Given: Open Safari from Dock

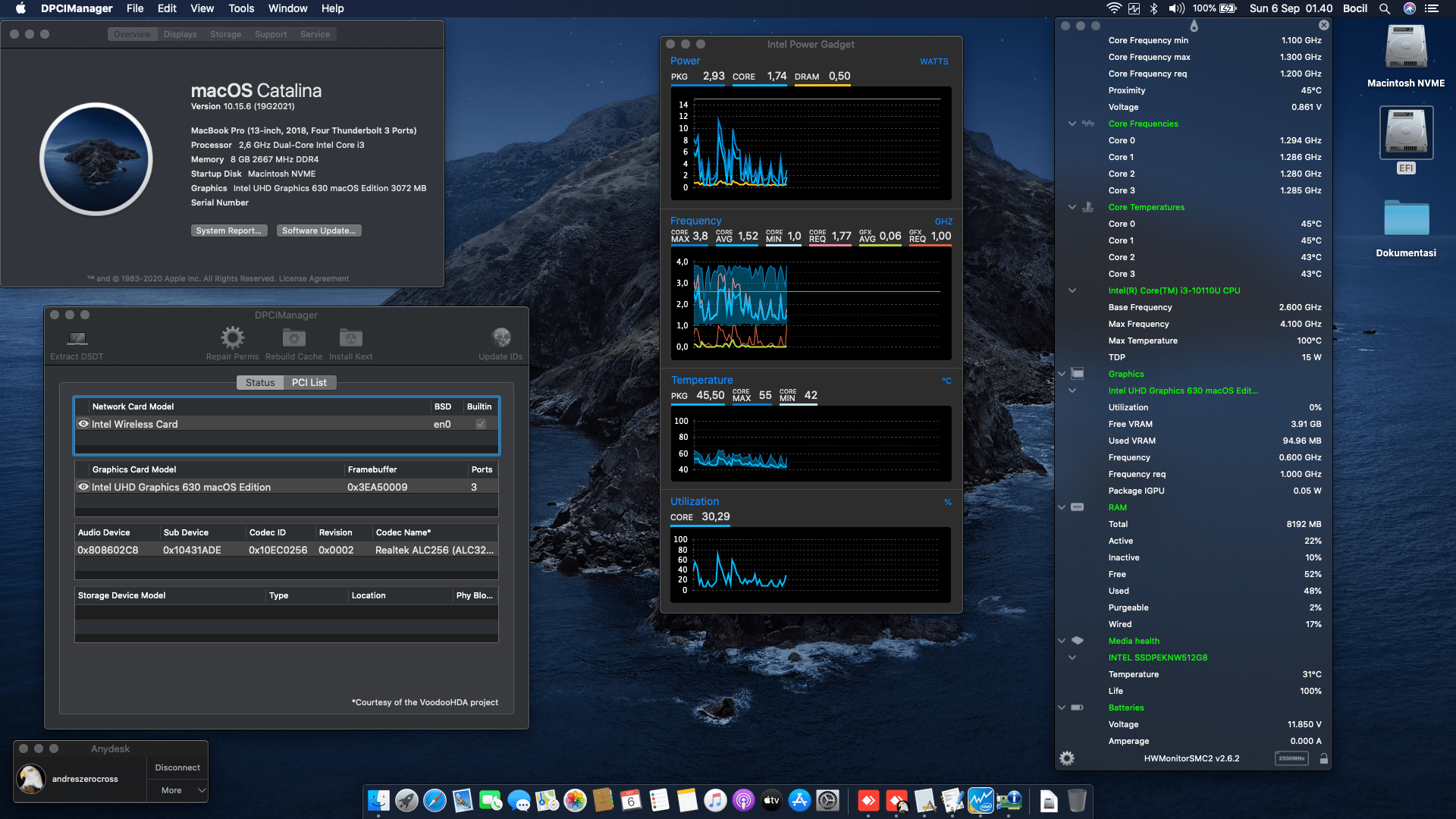Looking at the screenshot, I should (x=435, y=800).
